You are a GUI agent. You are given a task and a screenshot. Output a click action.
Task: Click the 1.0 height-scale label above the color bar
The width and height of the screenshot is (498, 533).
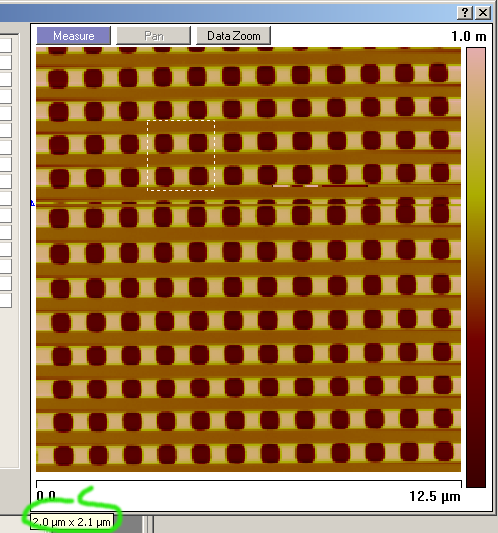tap(461, 36)
